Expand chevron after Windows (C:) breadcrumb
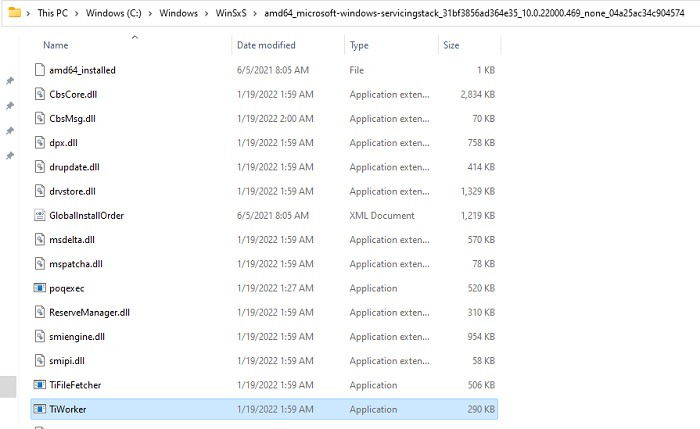The width and height of the screenshot is (700, 429). click(150, 13)
